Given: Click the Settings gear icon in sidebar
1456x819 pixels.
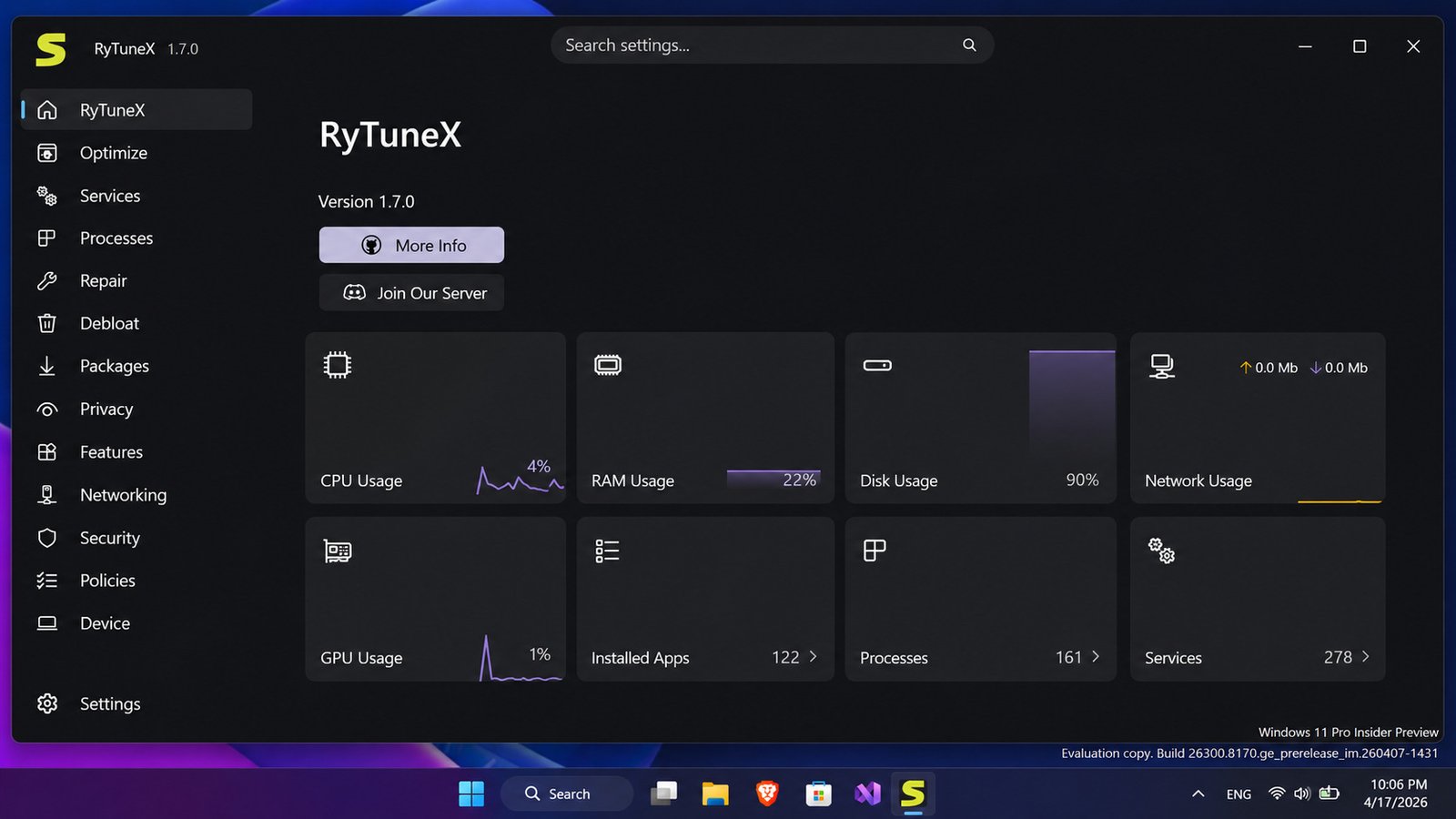Looking at the screenshot, I should pos(47,703).
